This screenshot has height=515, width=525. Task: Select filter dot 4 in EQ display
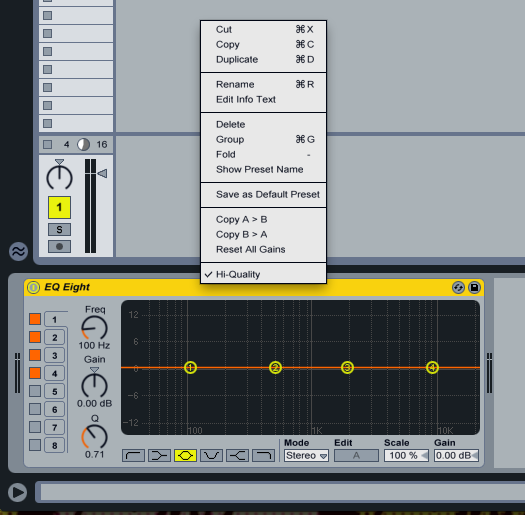click(432, 367)
